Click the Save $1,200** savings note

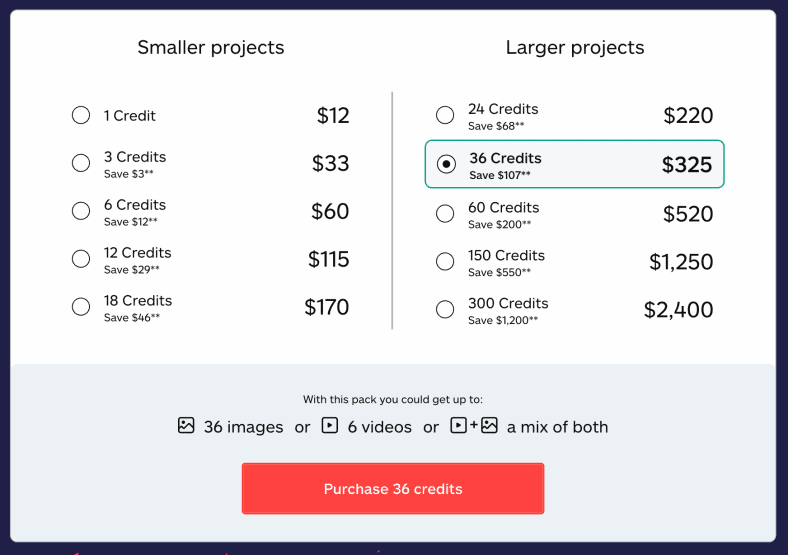click(503, 320)
